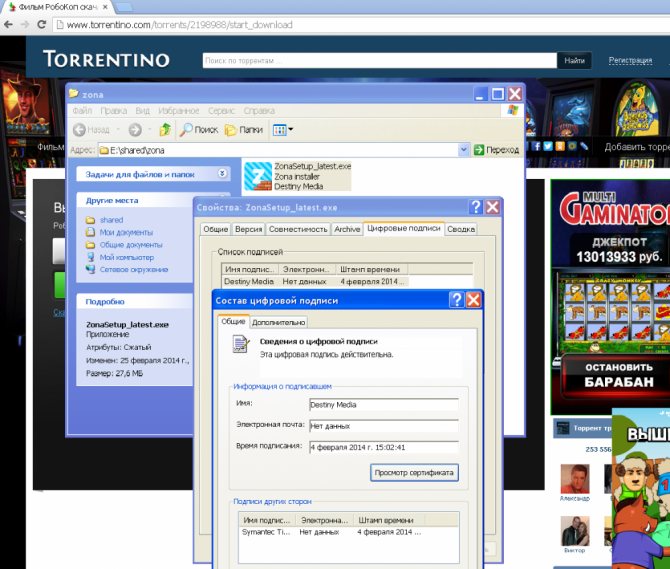
Task: Open the views icon dropdown in Explorer toolbar
Action: [283, 129]
